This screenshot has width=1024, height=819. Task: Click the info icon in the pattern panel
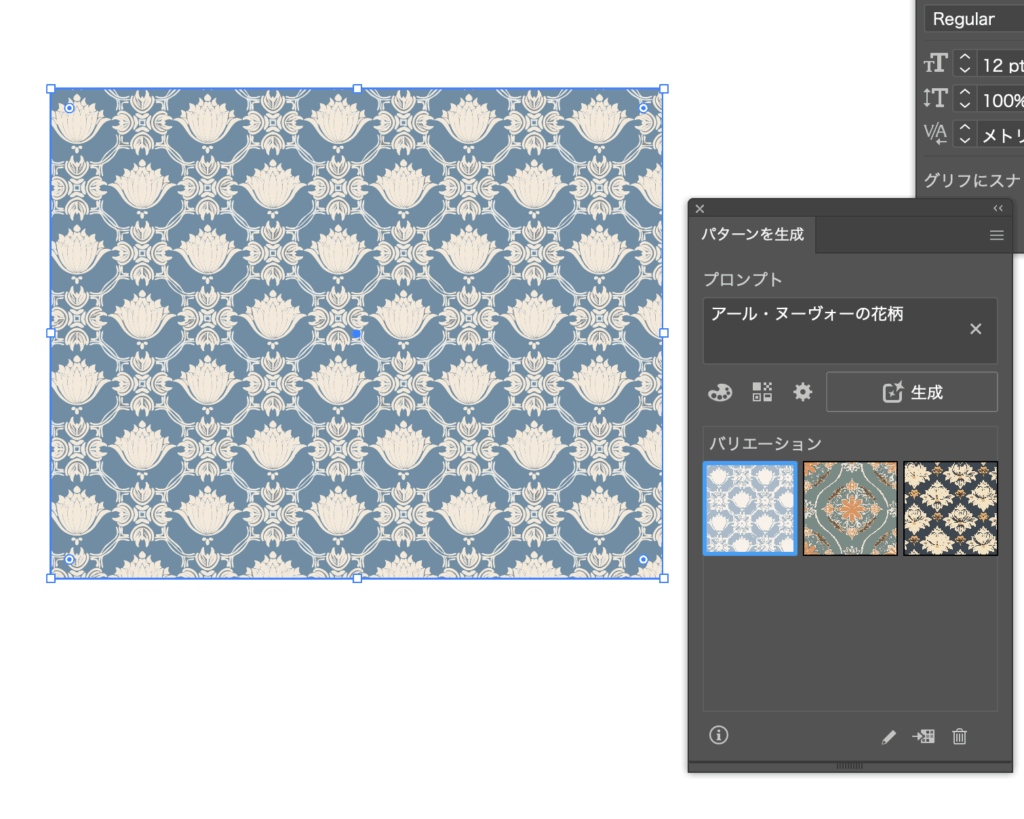click(x=718, y=735)
